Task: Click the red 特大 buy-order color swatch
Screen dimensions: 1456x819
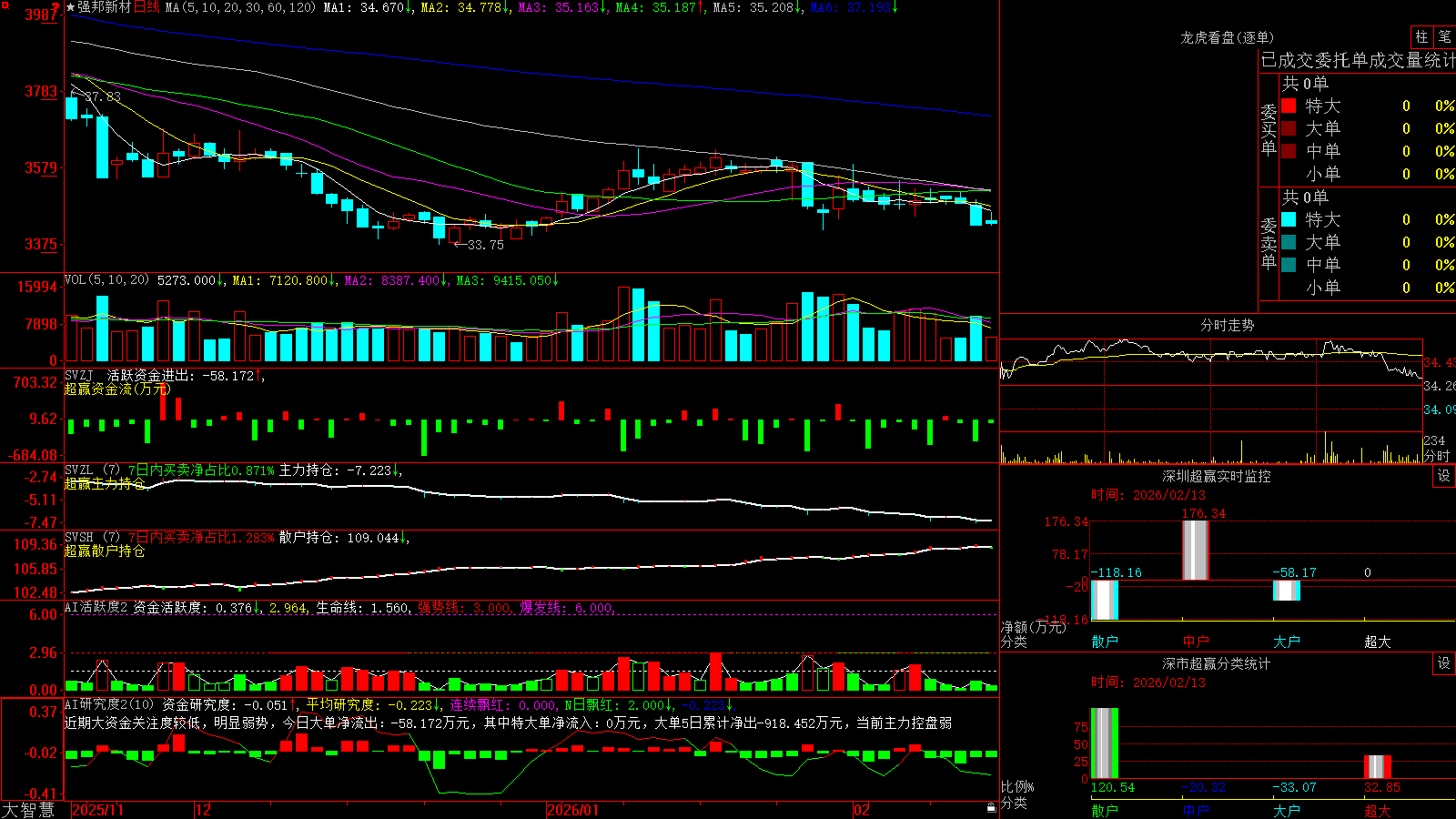Action: [1289, 106]
